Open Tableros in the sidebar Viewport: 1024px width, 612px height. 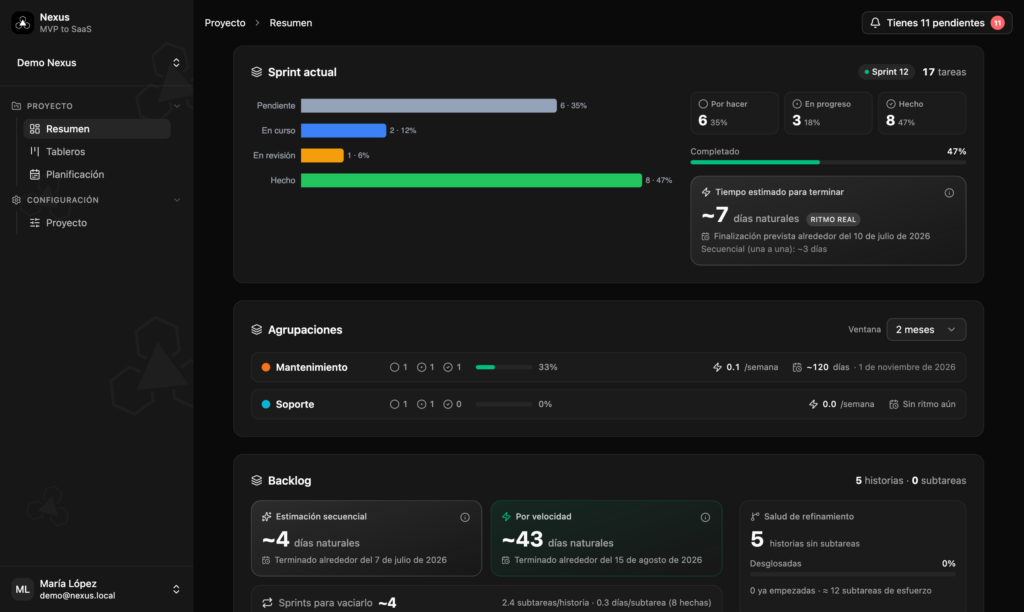point(97,152)
